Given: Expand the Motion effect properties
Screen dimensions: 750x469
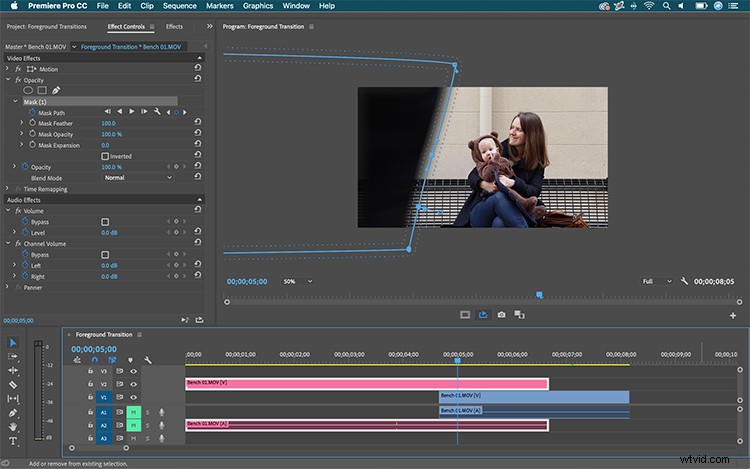Looking at the screenshot, I should coord(7,69).
